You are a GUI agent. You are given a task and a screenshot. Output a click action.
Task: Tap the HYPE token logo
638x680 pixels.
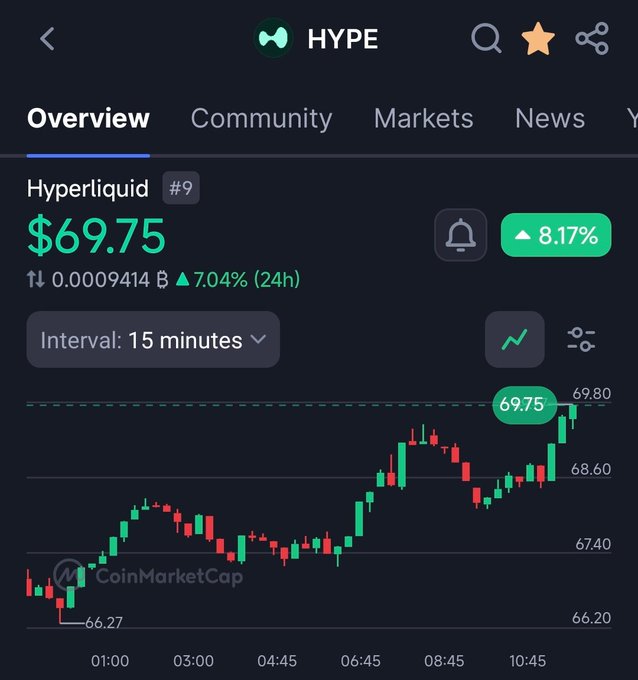273,38
